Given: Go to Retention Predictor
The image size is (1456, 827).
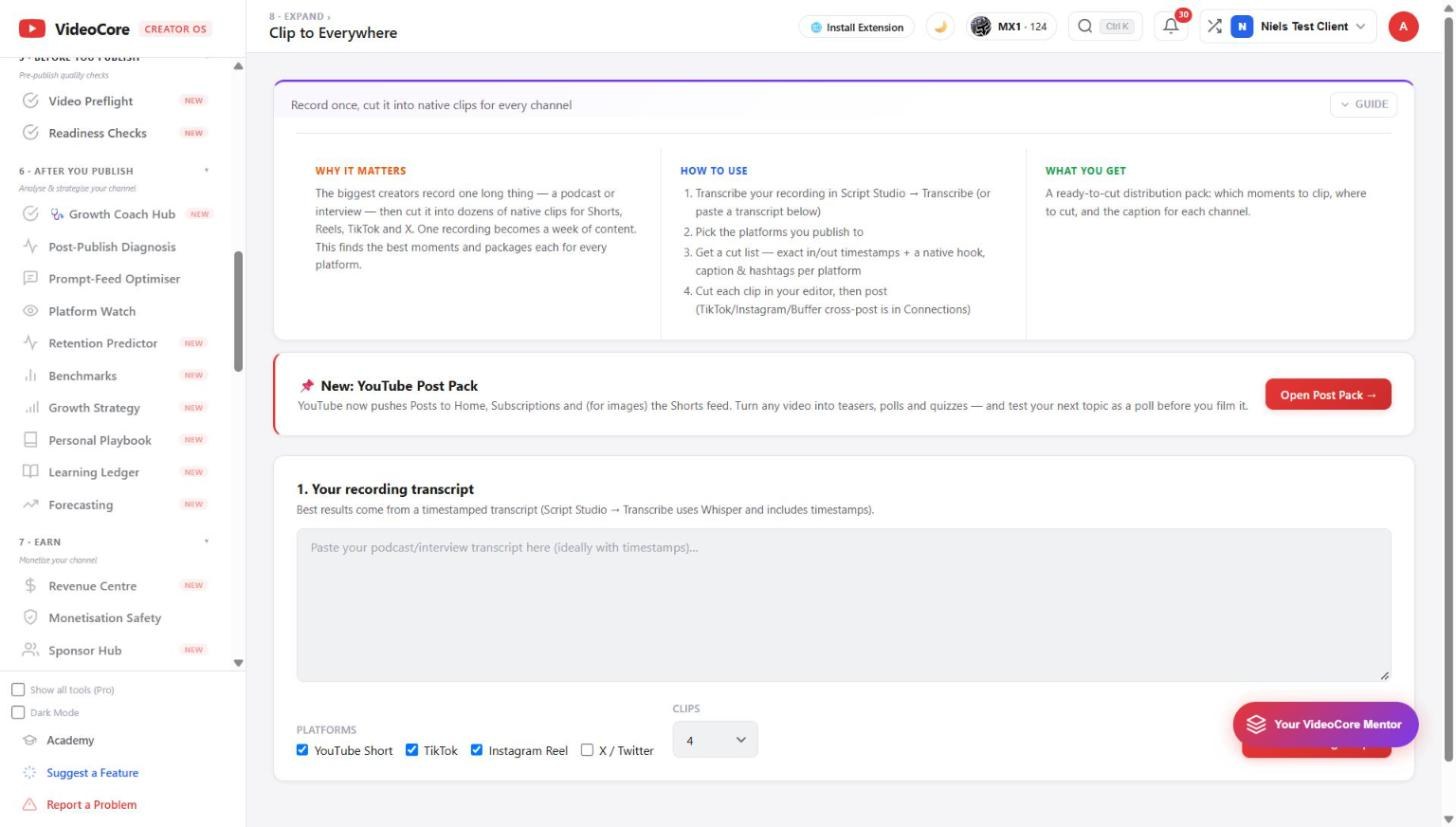Looking at the screenshot, I should 118,343.
